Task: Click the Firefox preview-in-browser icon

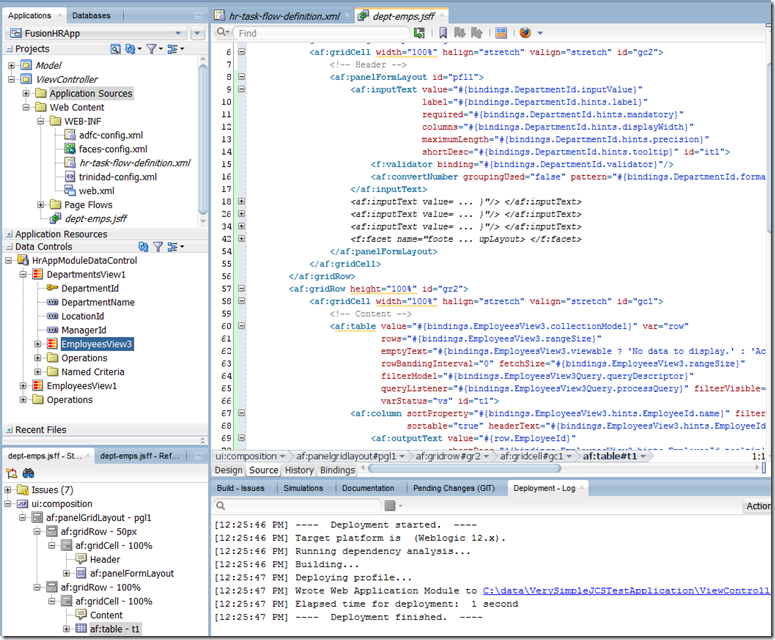Action: (526, 33)
